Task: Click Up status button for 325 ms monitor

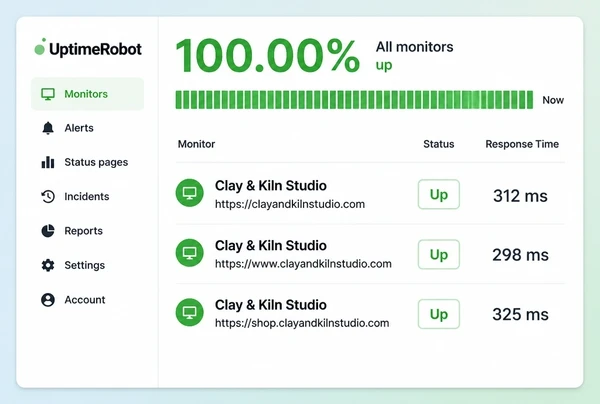Action: coord(439,314)
